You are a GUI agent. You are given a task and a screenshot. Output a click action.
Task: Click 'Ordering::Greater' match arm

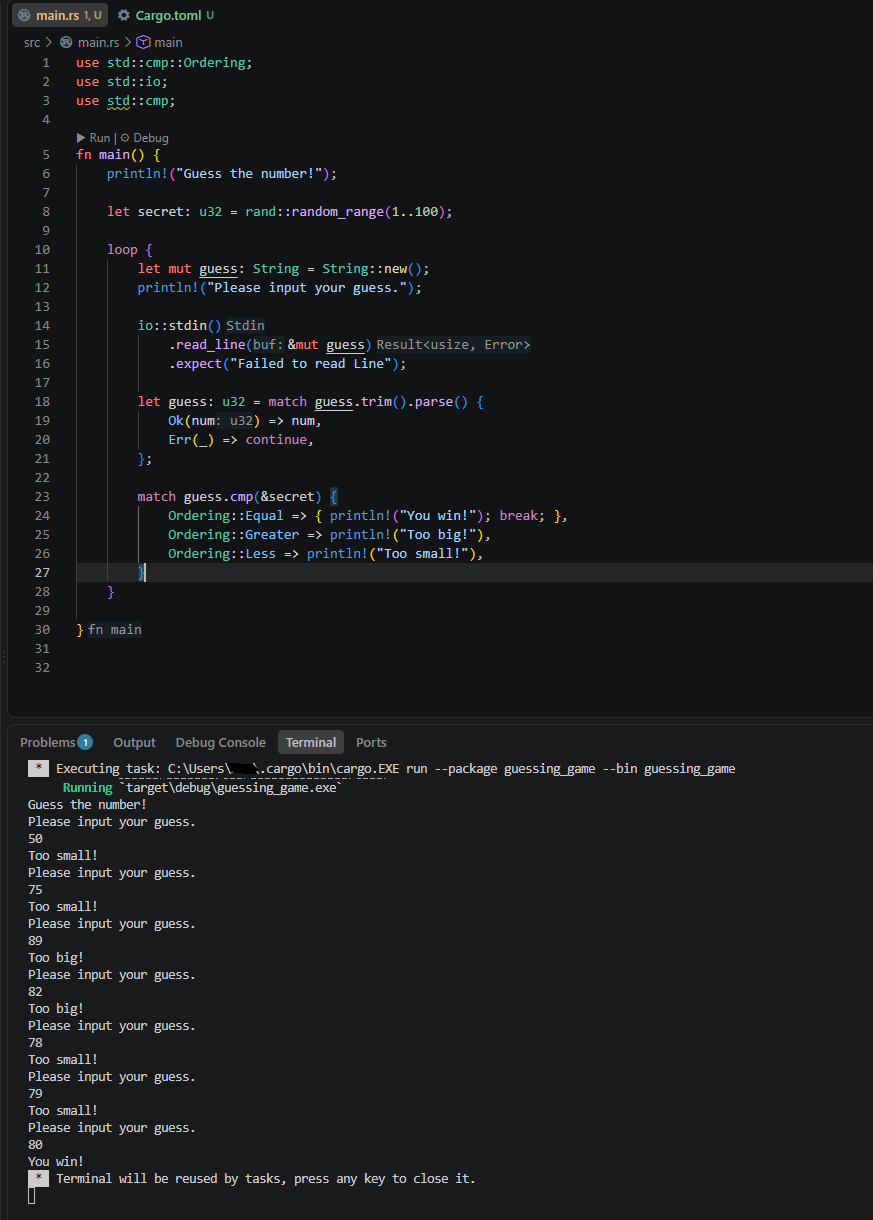click(x=234, y=535)
